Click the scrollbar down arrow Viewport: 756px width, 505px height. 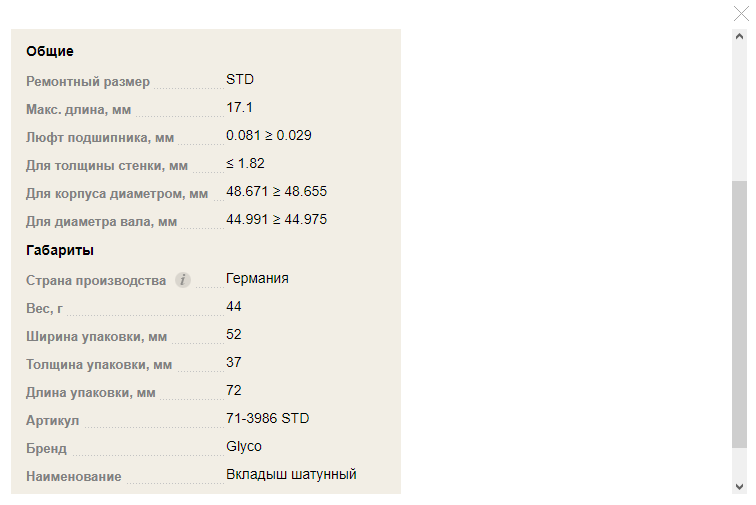pyautogui.click(x=739, y=486)
